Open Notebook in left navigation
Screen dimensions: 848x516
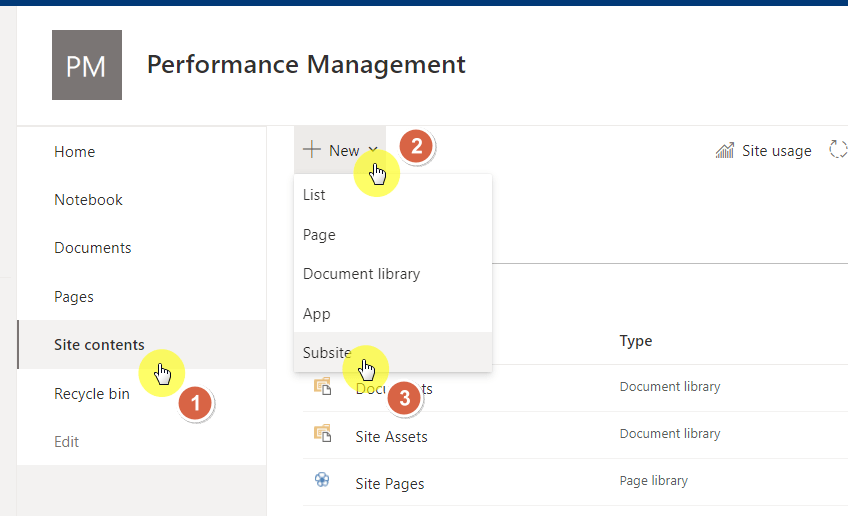point(88,200)
